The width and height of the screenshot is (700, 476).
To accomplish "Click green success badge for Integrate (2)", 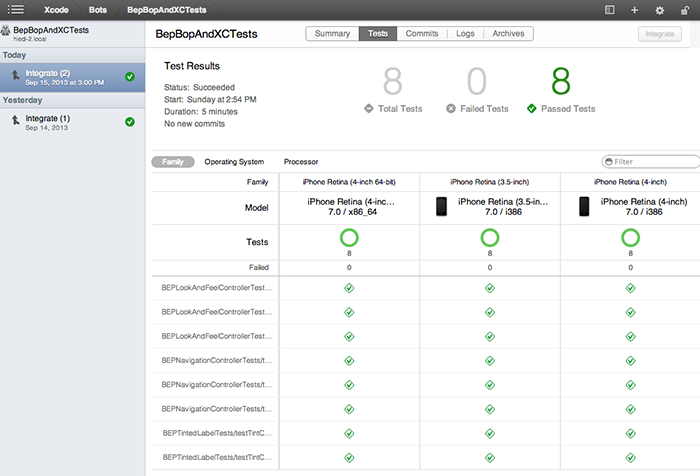I will click(130, 77).
